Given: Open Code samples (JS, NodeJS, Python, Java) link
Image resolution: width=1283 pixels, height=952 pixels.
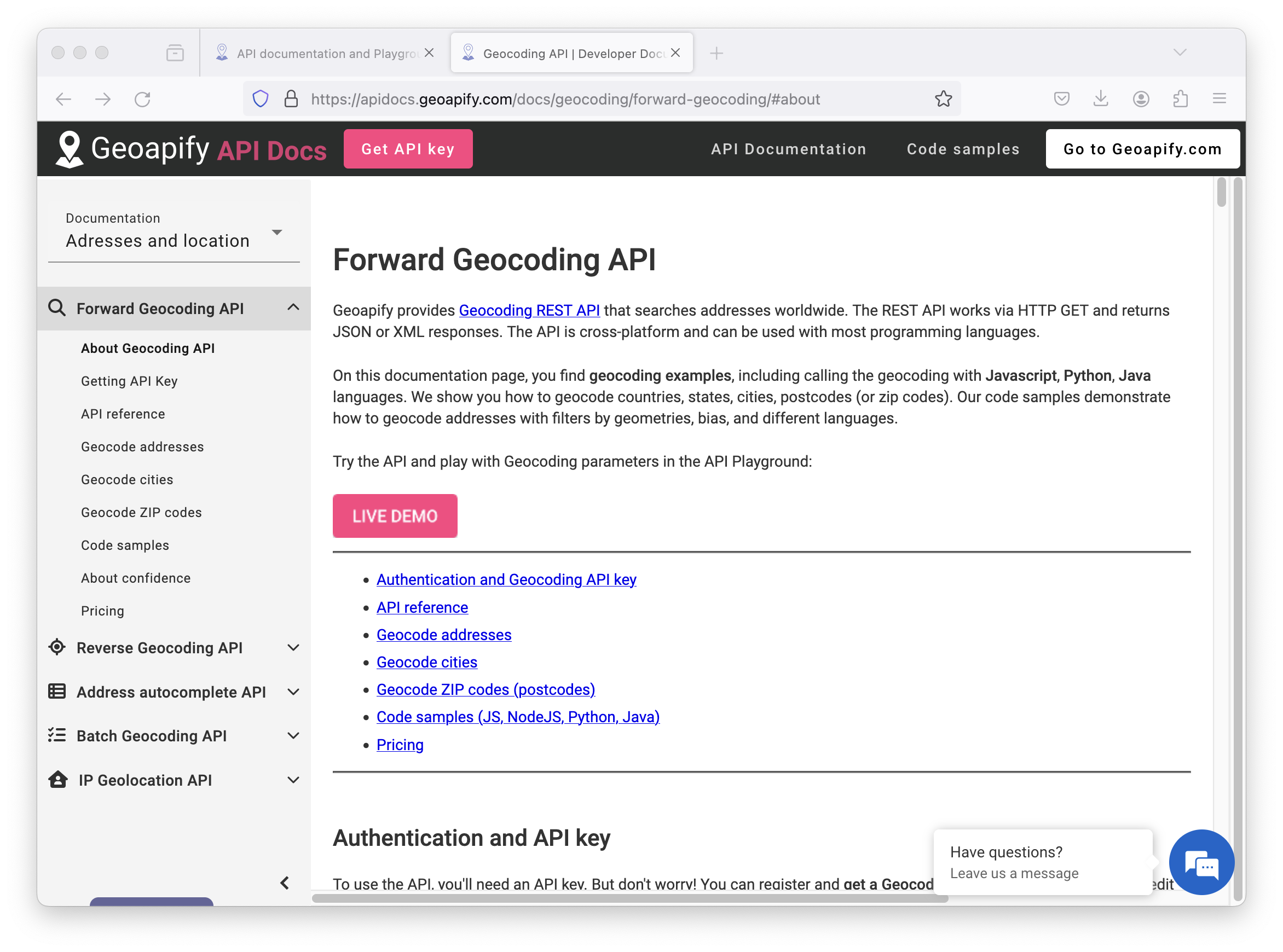Looking at the screenshot, I should (x=518, y=717).
